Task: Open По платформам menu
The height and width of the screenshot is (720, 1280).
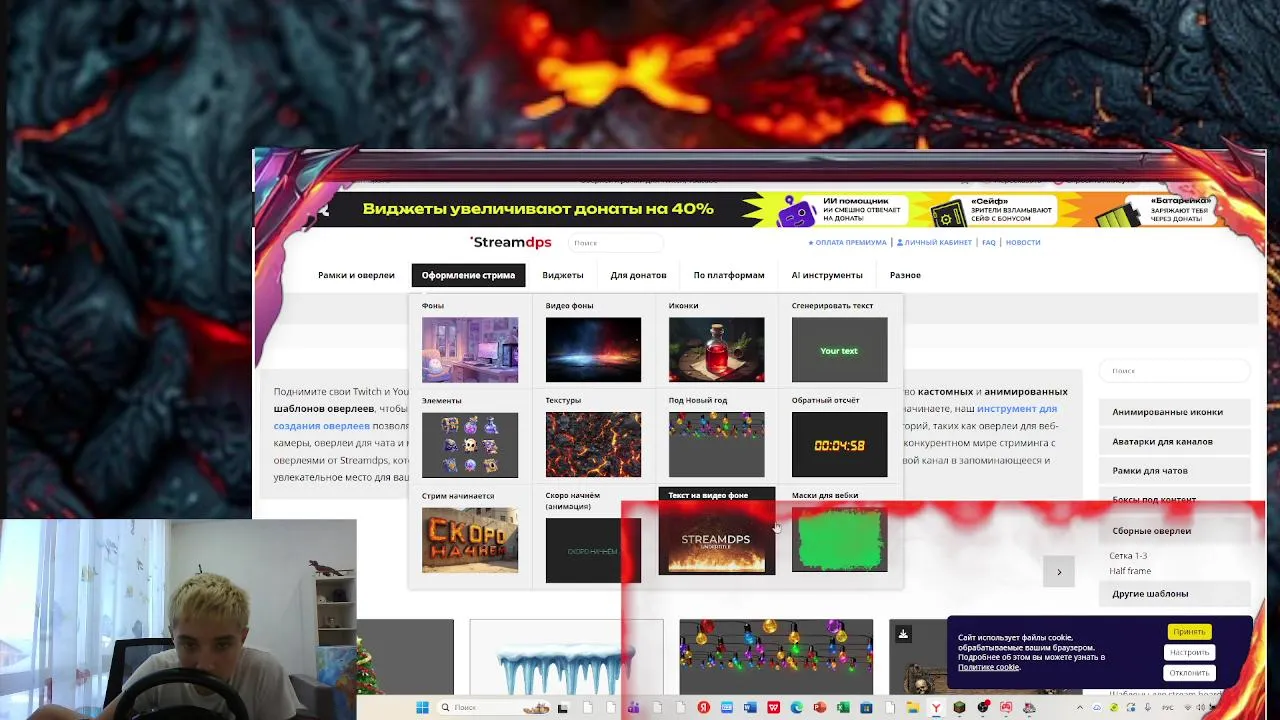Action: (729, 275)
